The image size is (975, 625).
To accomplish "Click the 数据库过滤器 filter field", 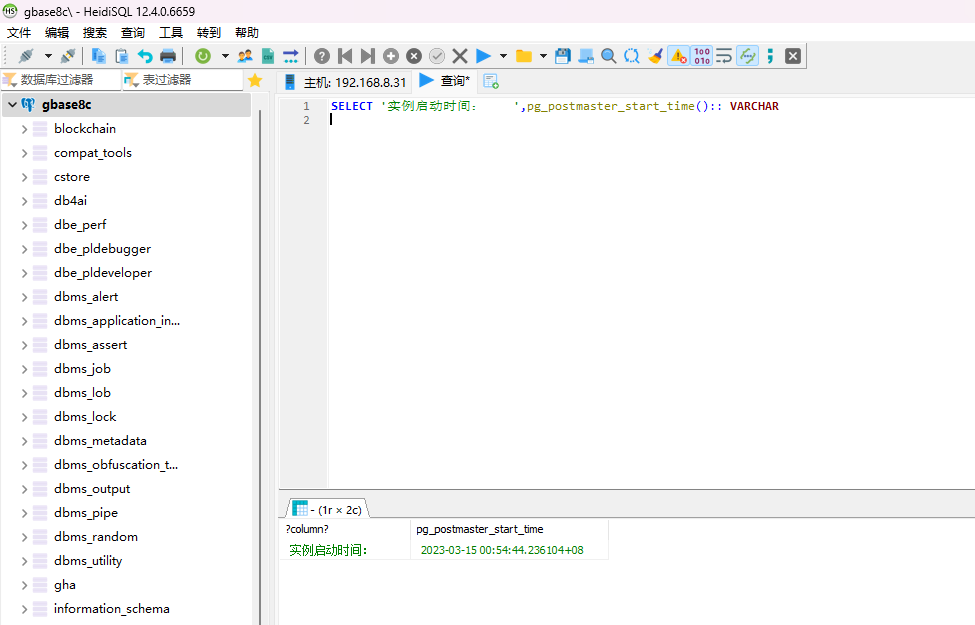I will pos(61,80).
